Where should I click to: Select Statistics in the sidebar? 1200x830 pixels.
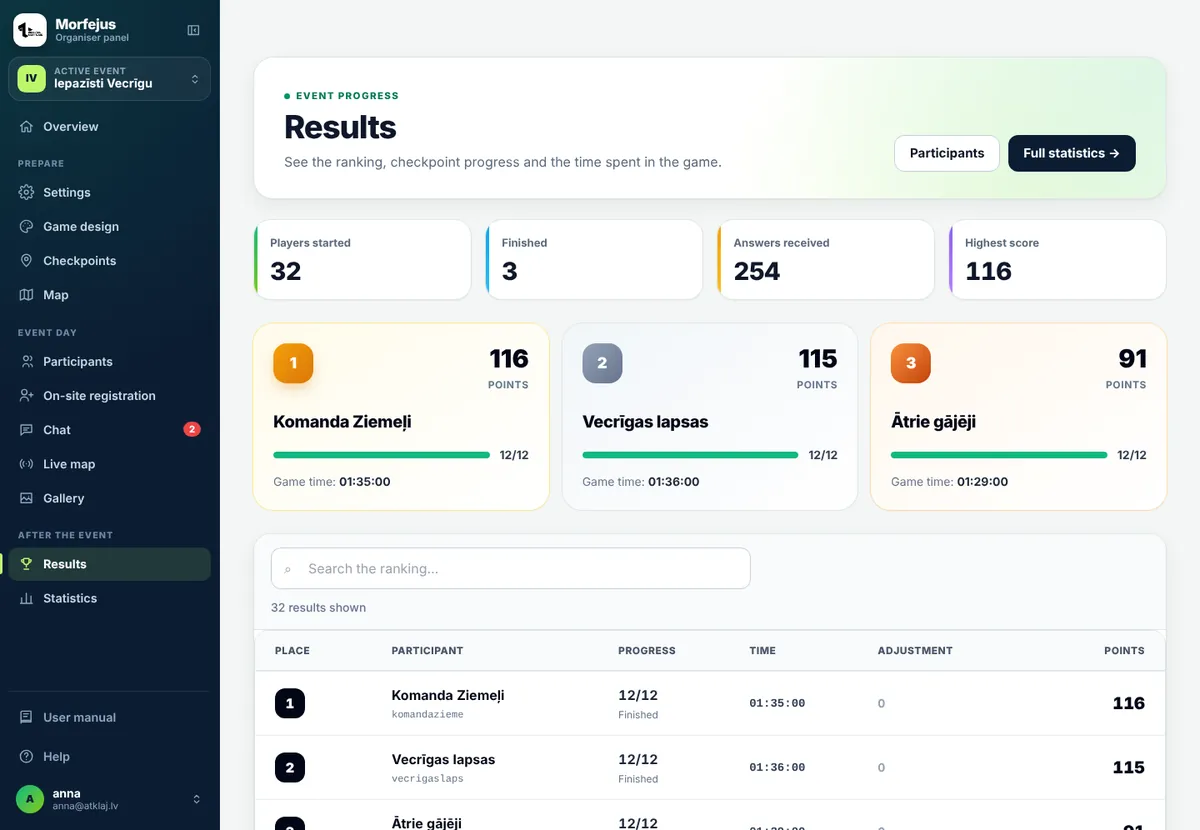pos(110,598)
